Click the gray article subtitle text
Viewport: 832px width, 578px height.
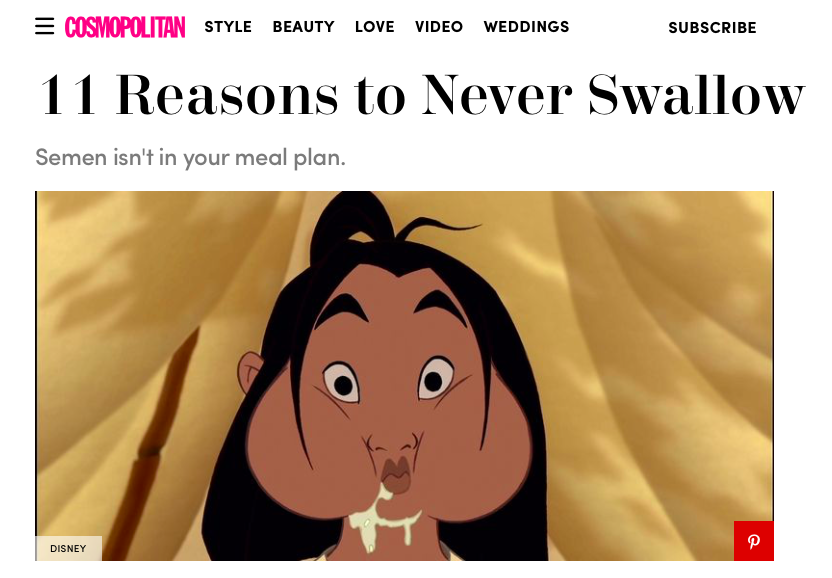pyautogui.click(x=190, y=158)
